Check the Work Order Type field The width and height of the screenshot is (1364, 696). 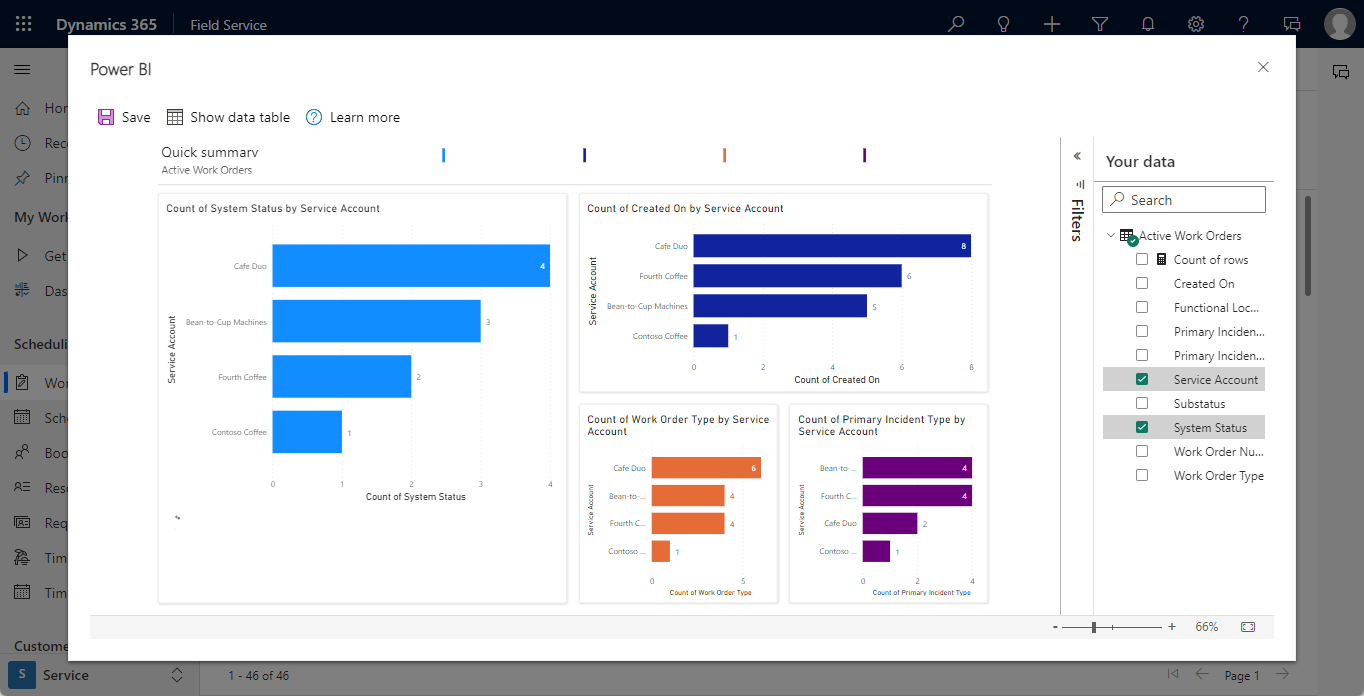click(x=1142, y=476)
